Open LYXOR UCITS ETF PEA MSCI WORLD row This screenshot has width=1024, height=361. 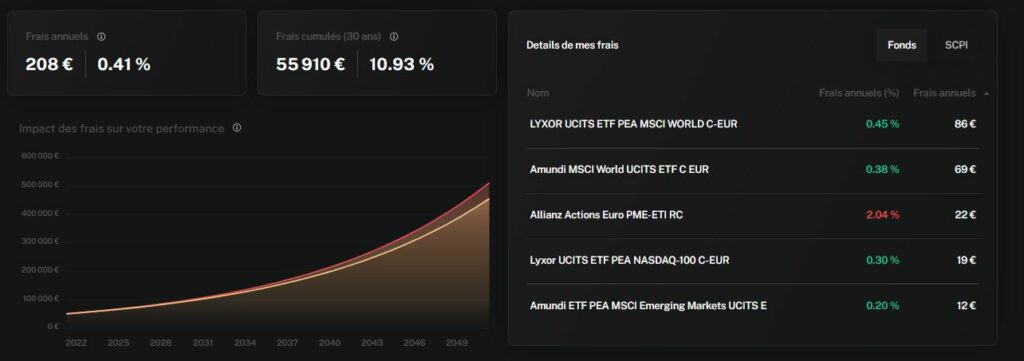point(753,124)
